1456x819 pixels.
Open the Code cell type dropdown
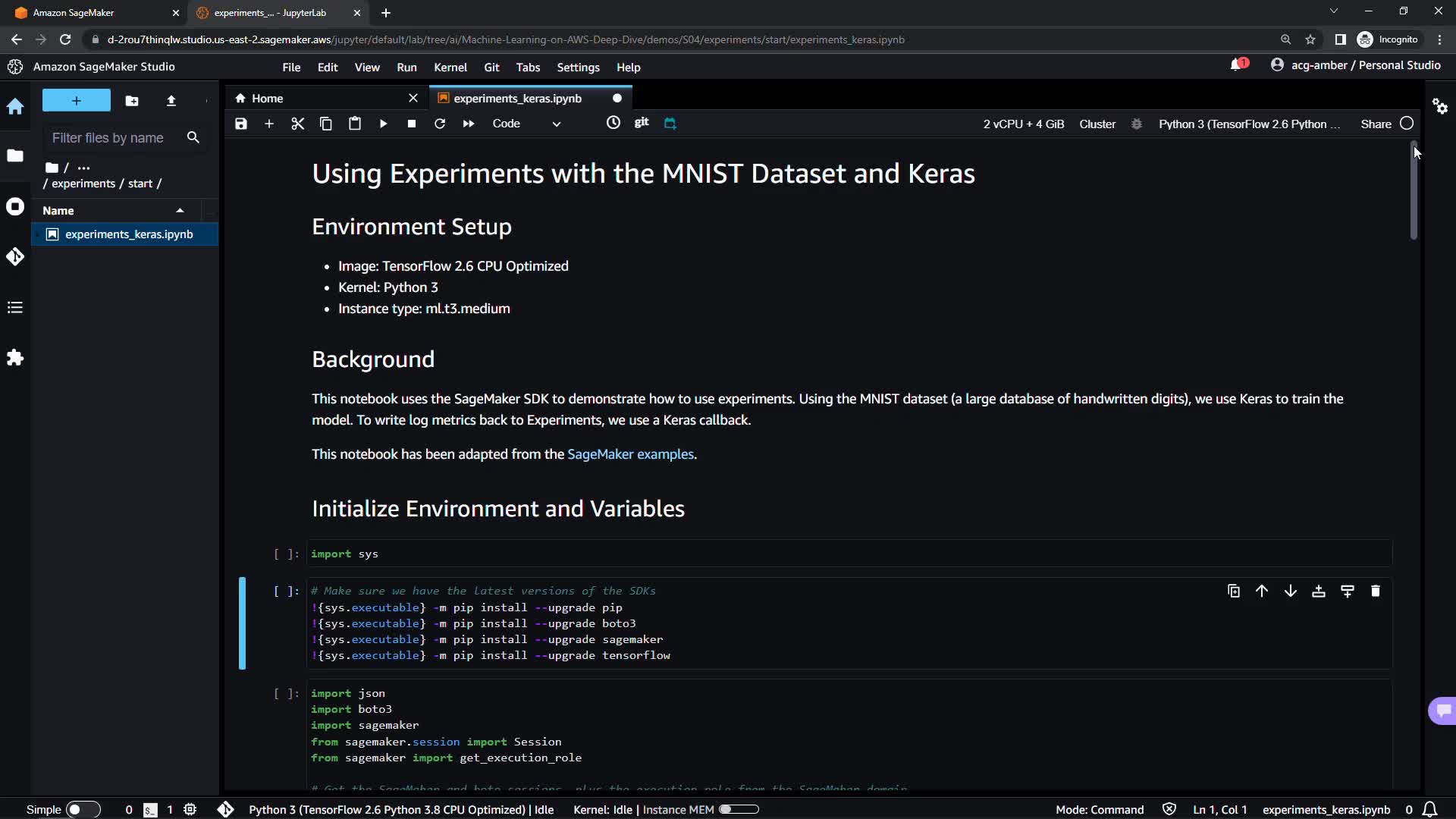[x=526, y=124]
